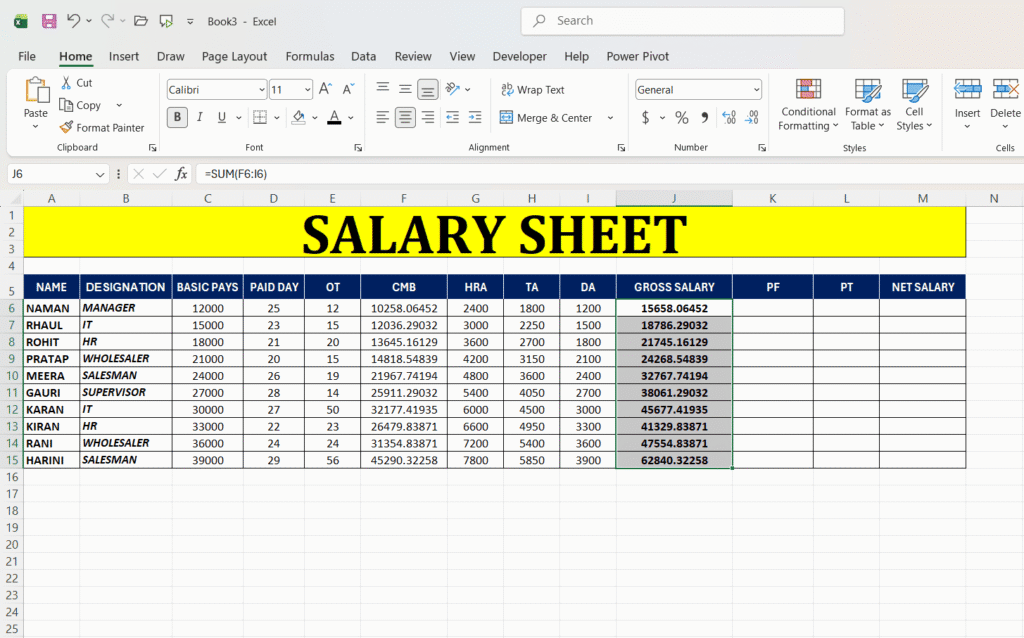Click the Increase Indent icon
The width and height of the screenshot is (1024, 638).
pyautogui.click(x=475, y=118)
